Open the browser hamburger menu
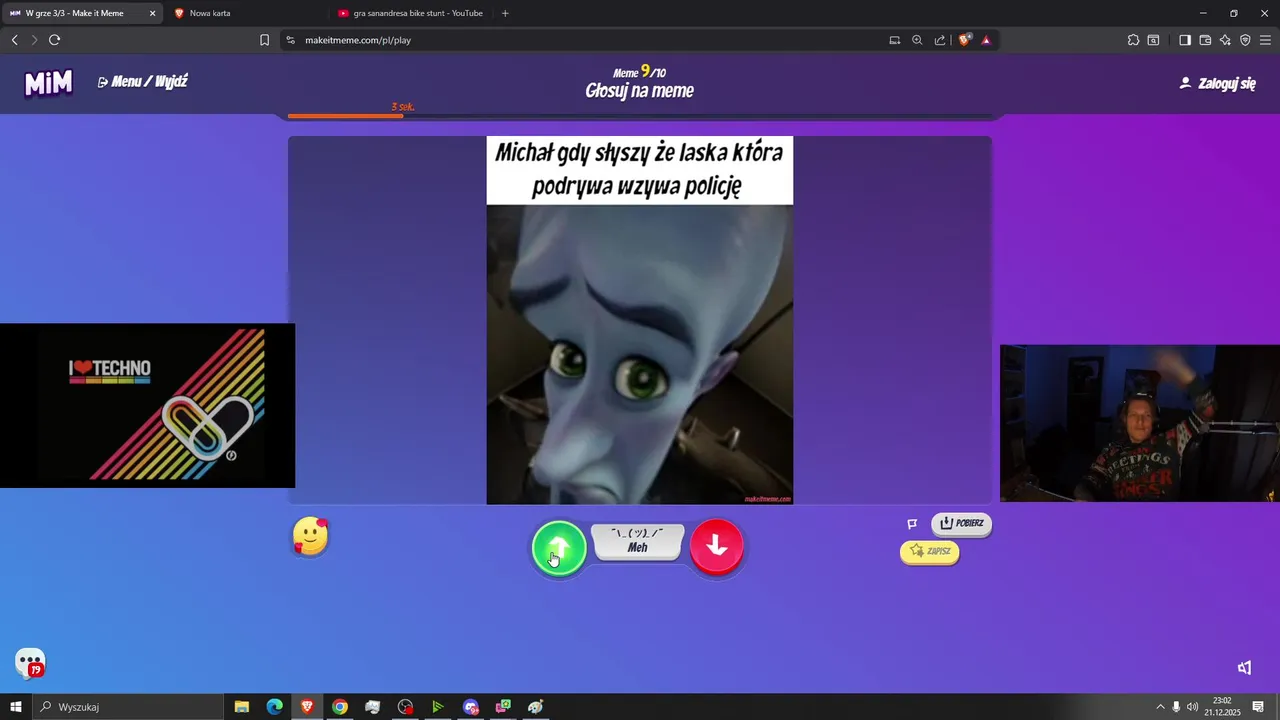1280x720 pixels. (x=1265, y=40)
